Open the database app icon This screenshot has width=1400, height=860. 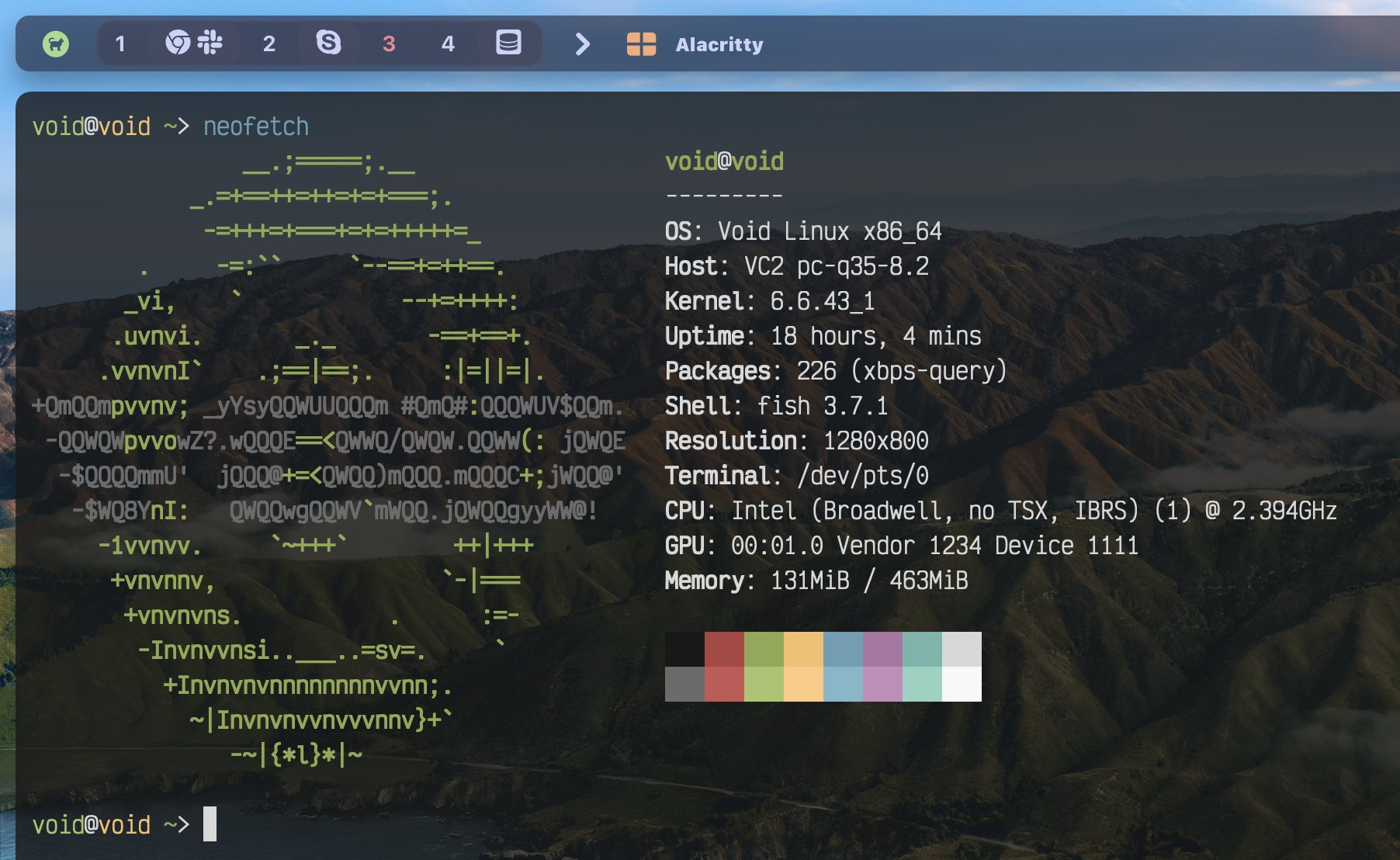pyautogui.click(x=508, y=42)
